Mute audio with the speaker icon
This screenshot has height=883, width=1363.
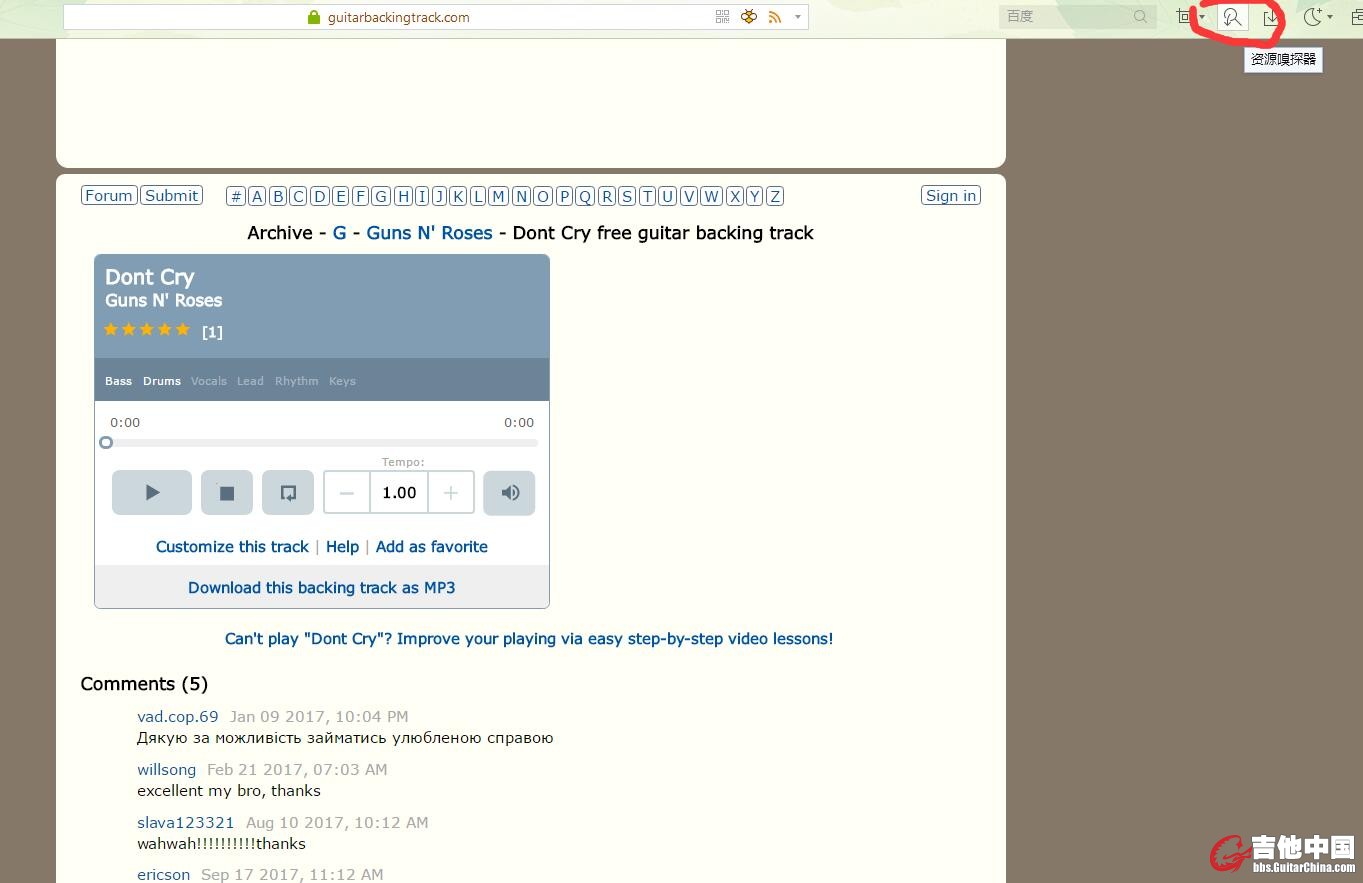pyautogui.click(x=509, y=493)
